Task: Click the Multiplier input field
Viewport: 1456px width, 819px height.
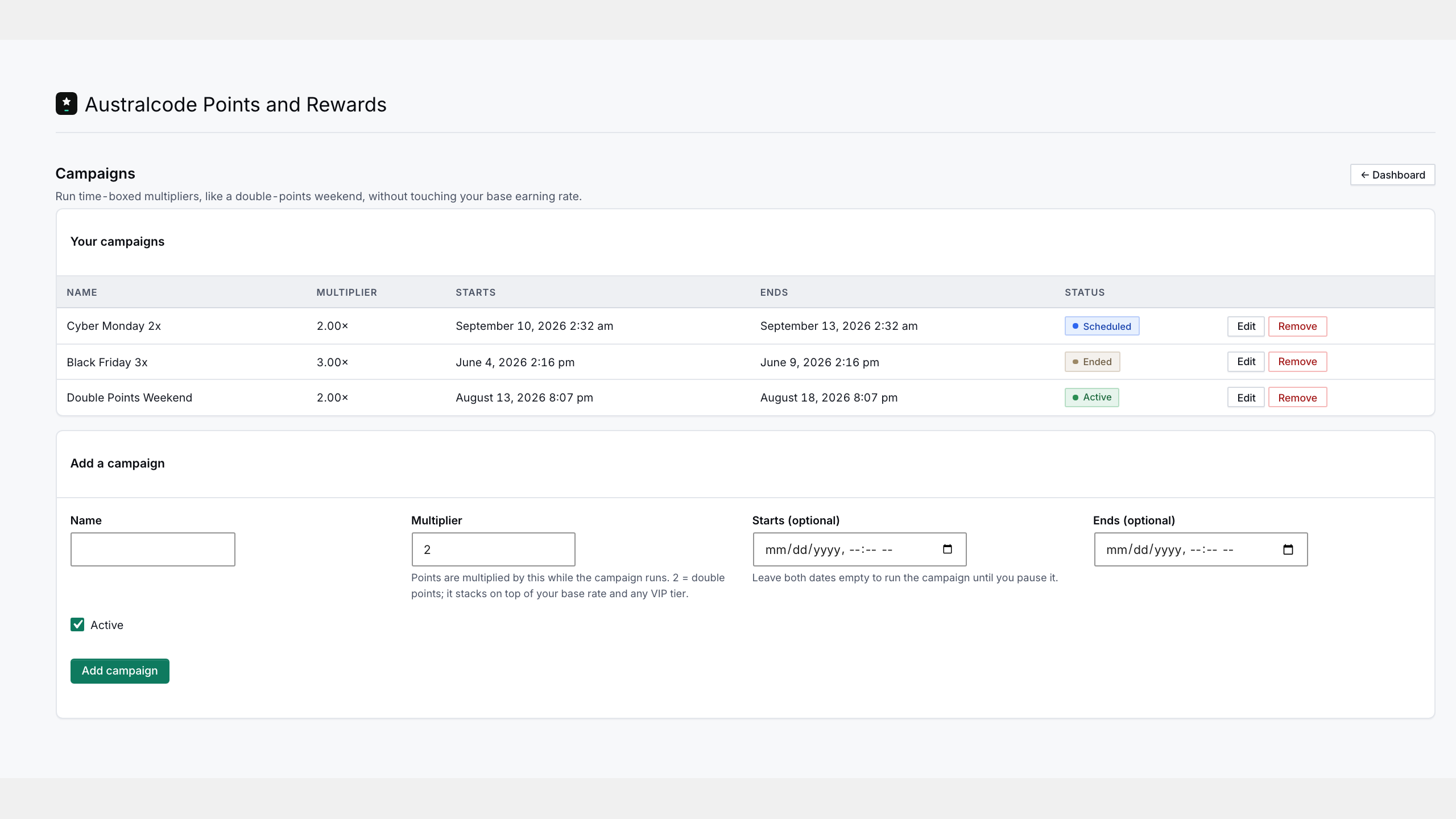Action: pyautogui.click(x=493, y=549)
